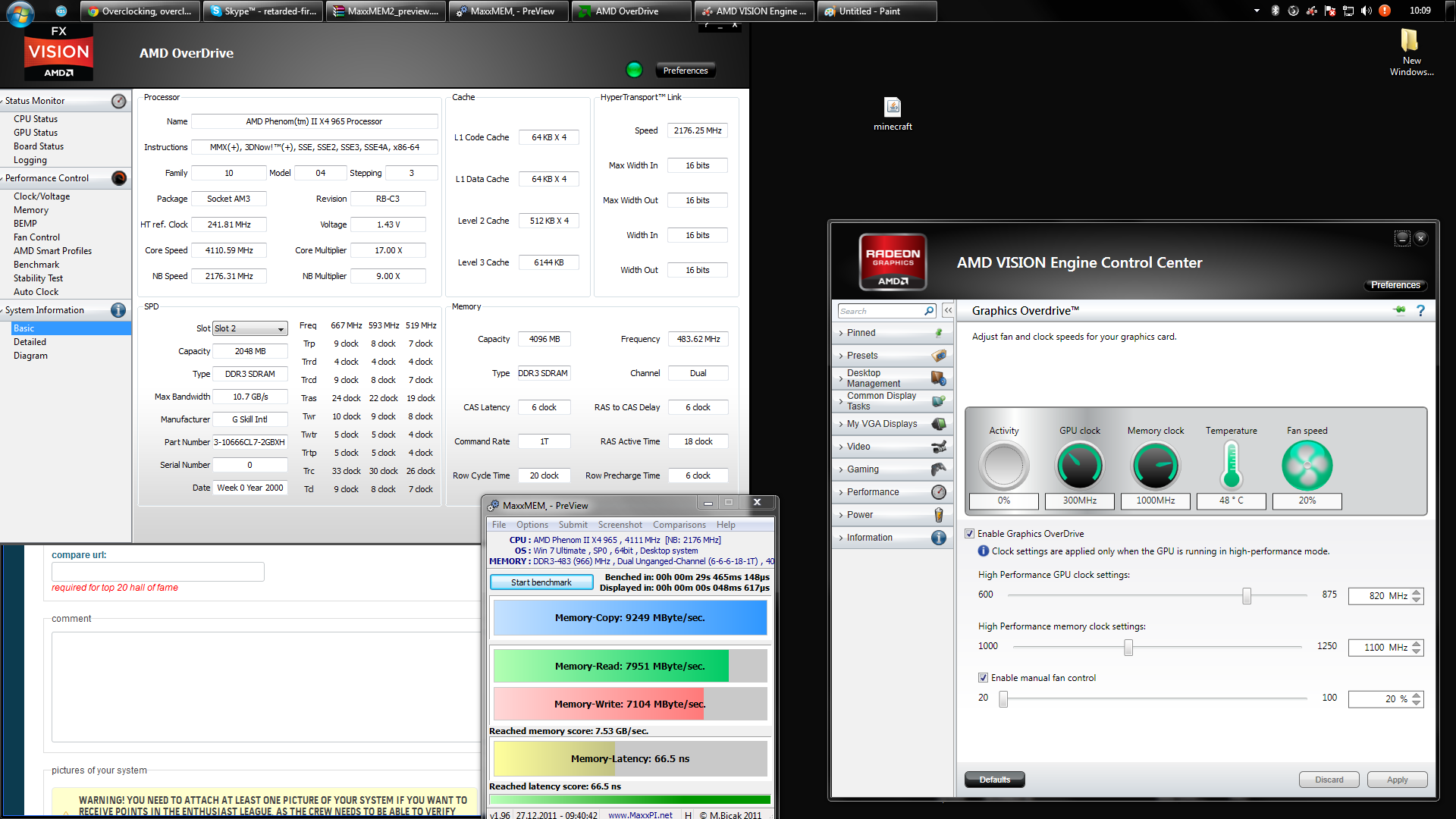Click the Information icon in Control Center sidebar
This screenshot has width=1456, height=819.
tap(939, 538)
